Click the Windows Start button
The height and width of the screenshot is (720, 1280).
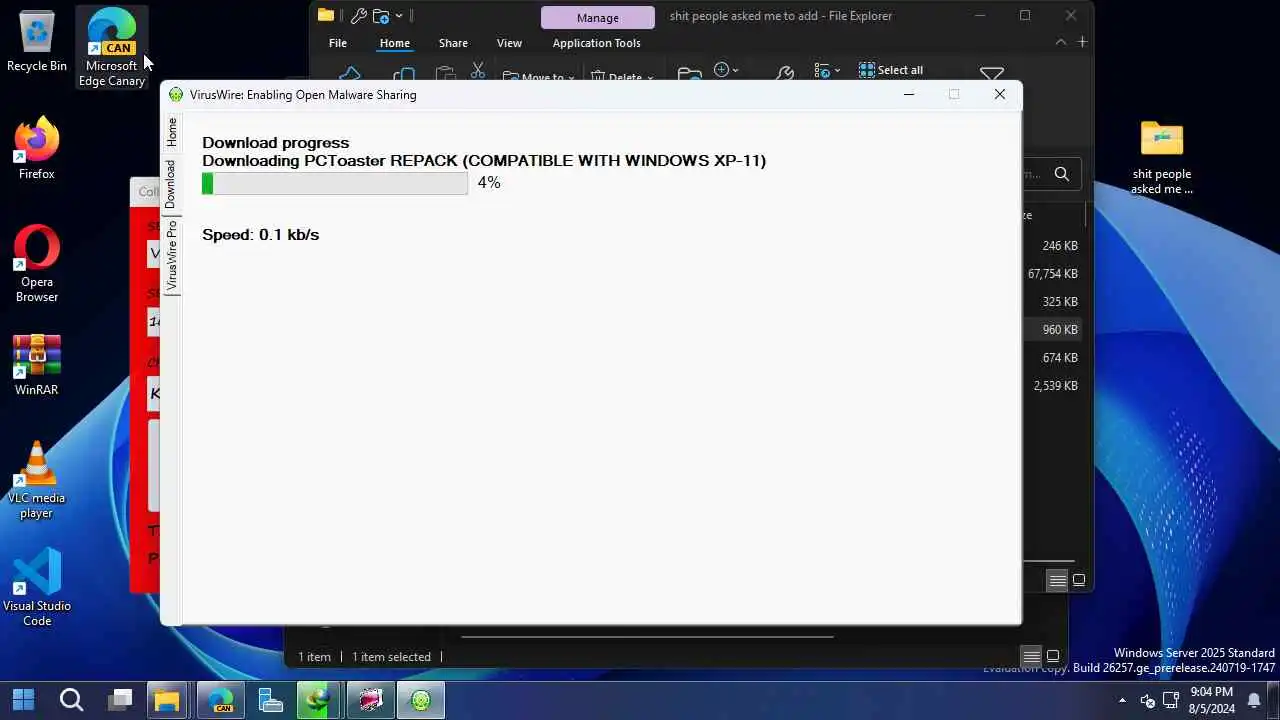pos(23,699)
